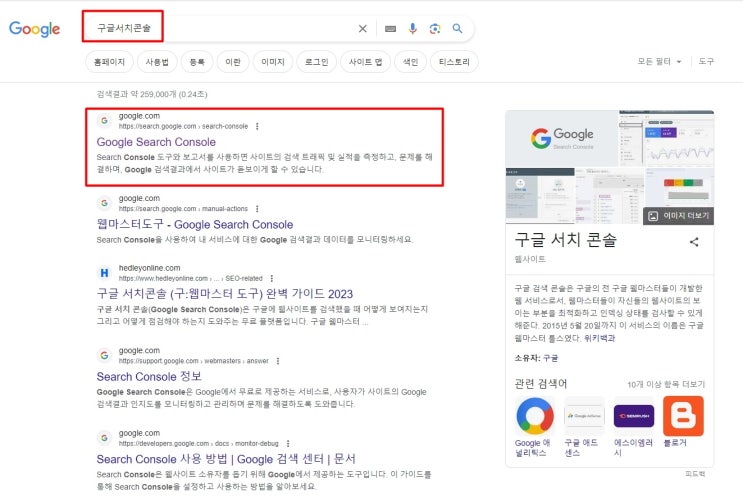Open the 도구 tools option
Image resolution: width=743 pixels, height=502 pixels.
[x=706, y=62]
